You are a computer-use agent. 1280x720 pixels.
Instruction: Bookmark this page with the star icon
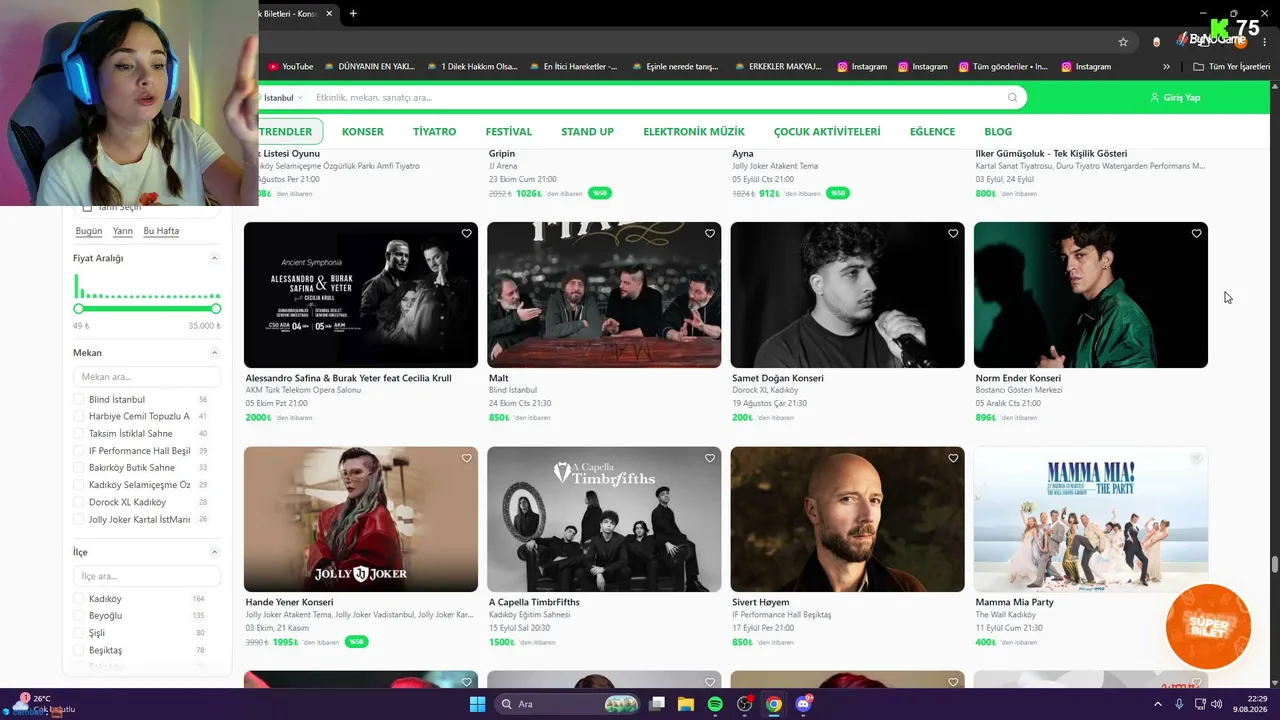click(x=1123, y=42)
